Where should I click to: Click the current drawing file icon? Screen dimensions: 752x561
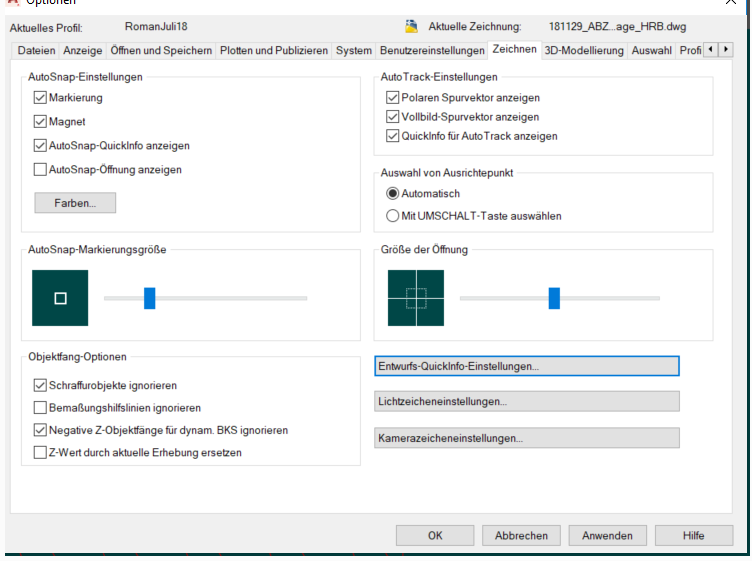(x=411, y=26)
